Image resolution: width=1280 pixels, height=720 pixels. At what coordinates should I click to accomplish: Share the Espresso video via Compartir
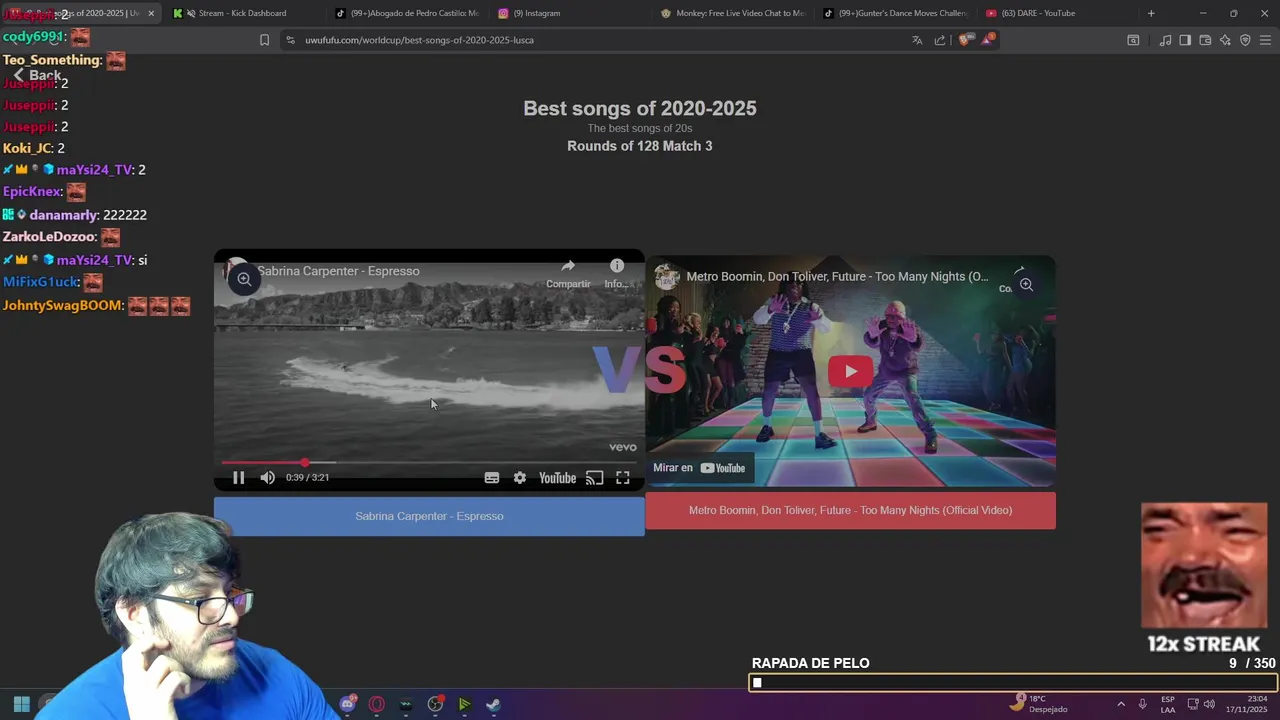click(568, 273)
